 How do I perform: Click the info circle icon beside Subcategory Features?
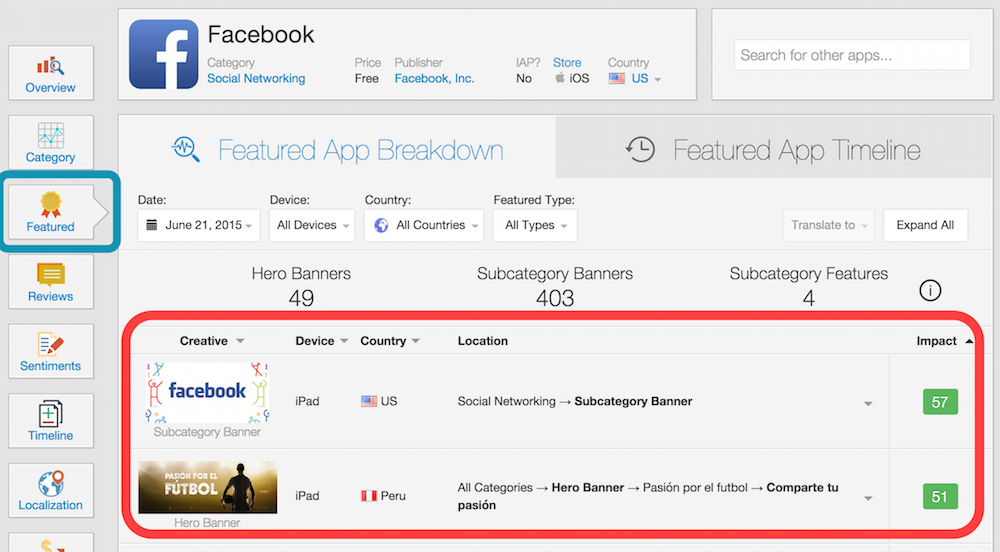click(x=930, y=291)
